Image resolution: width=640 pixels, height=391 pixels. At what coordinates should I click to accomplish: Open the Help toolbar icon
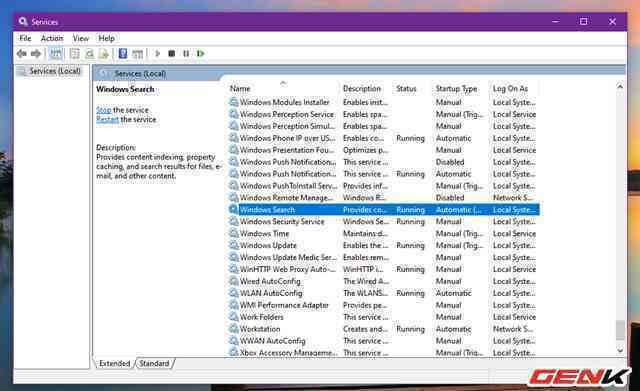coord(123,53)
